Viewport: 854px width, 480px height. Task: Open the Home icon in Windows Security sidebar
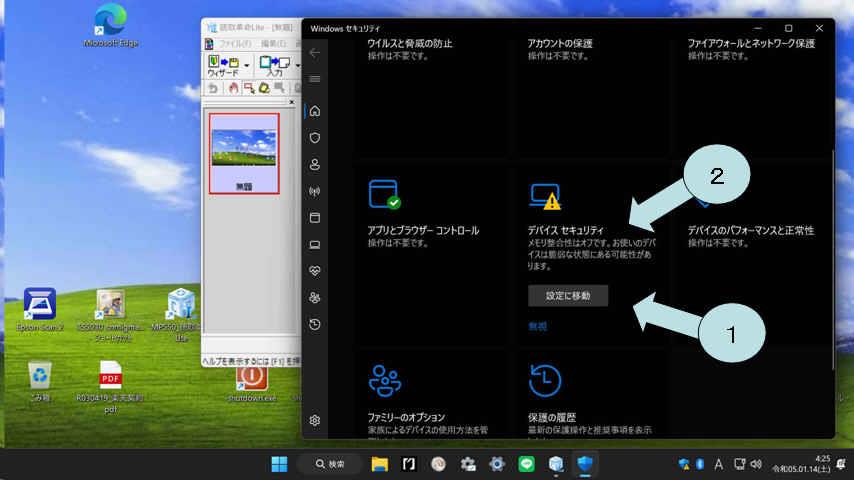[x=315, y=111]
